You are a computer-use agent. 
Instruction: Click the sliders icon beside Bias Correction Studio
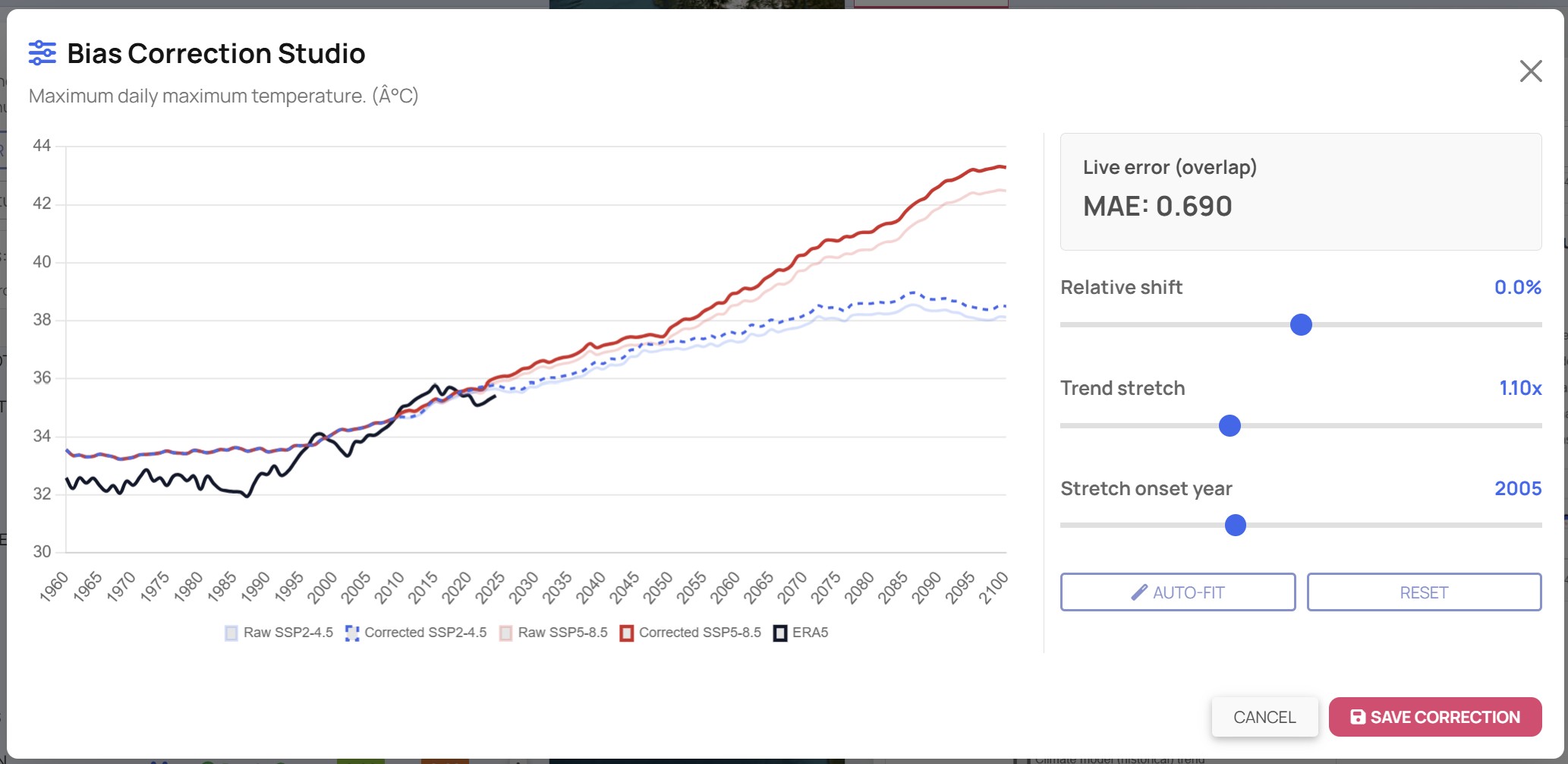43,53
